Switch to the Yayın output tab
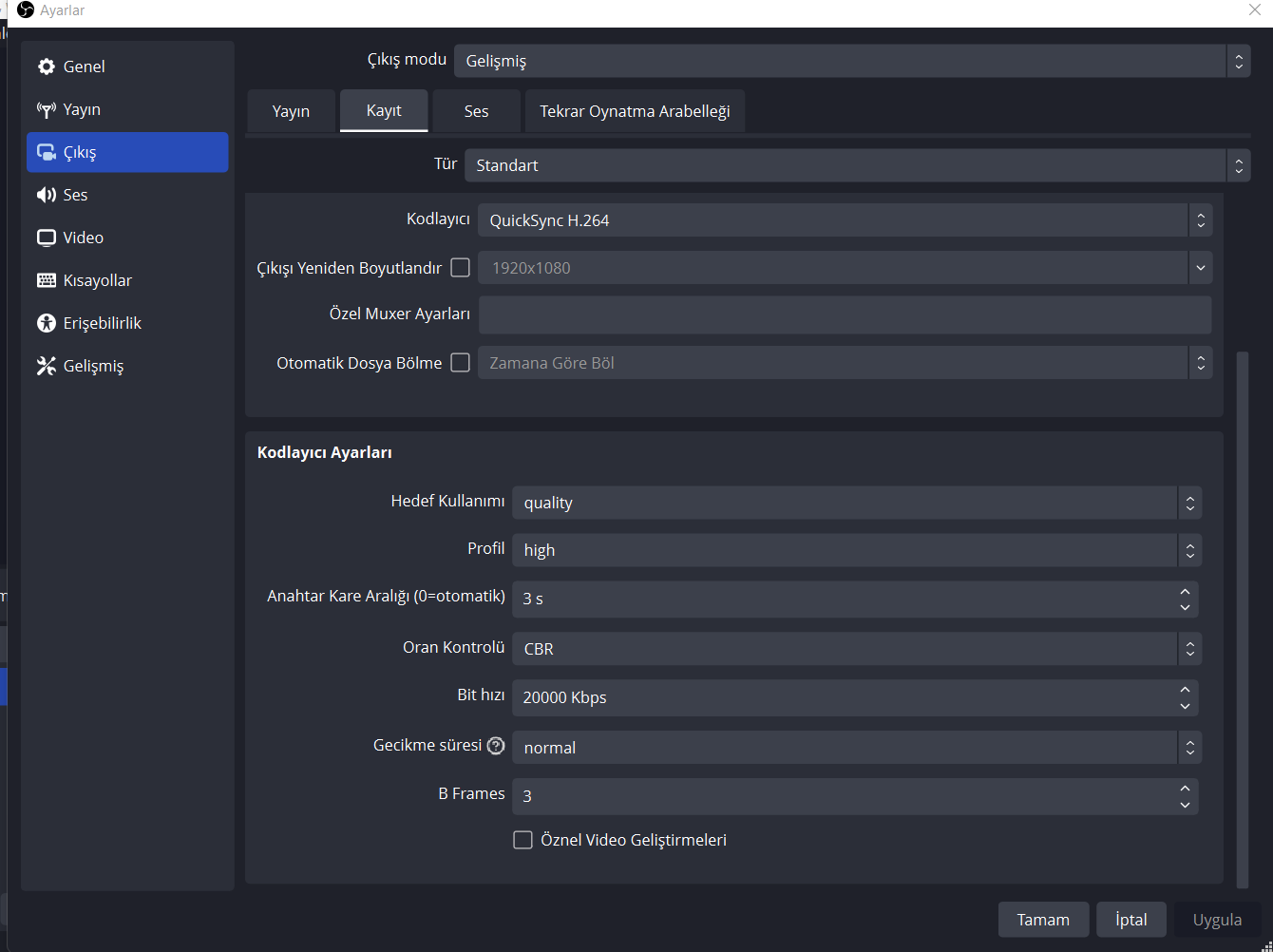 (x=291, y=111)
